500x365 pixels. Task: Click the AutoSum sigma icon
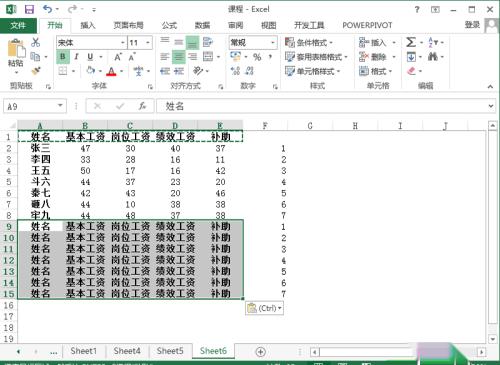(x=411, y=42)
